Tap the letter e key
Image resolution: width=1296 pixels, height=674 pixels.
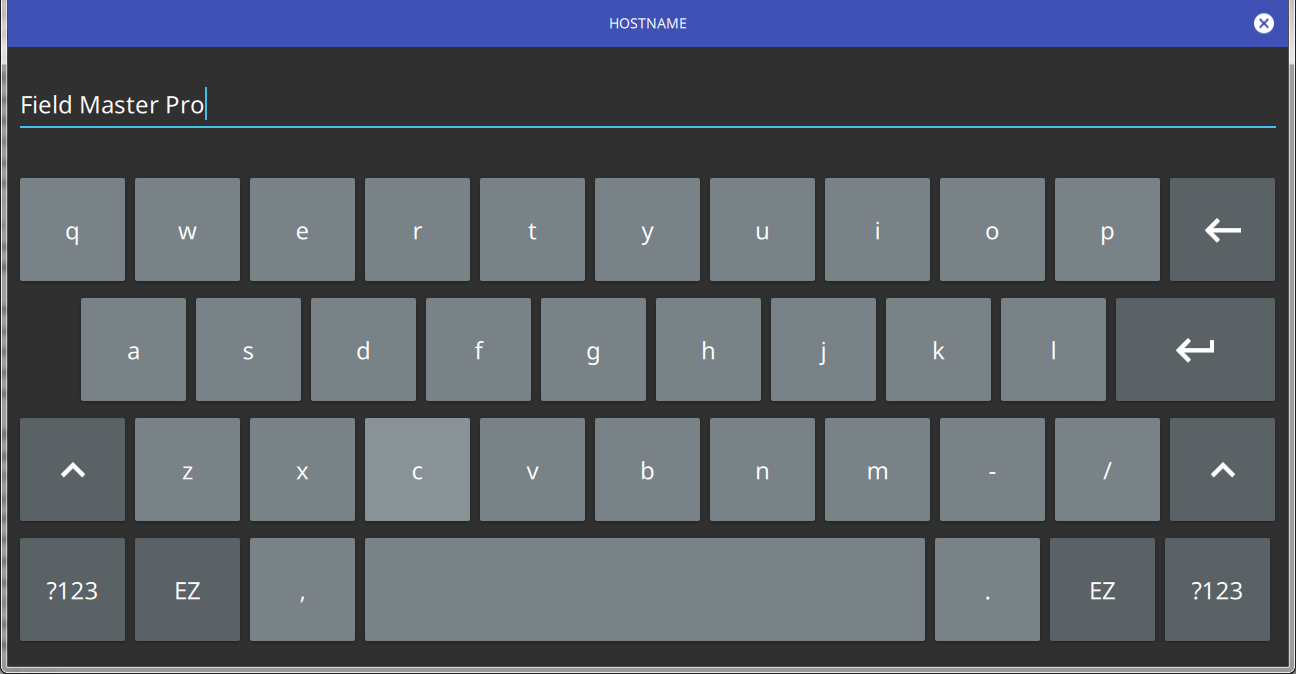302,230
